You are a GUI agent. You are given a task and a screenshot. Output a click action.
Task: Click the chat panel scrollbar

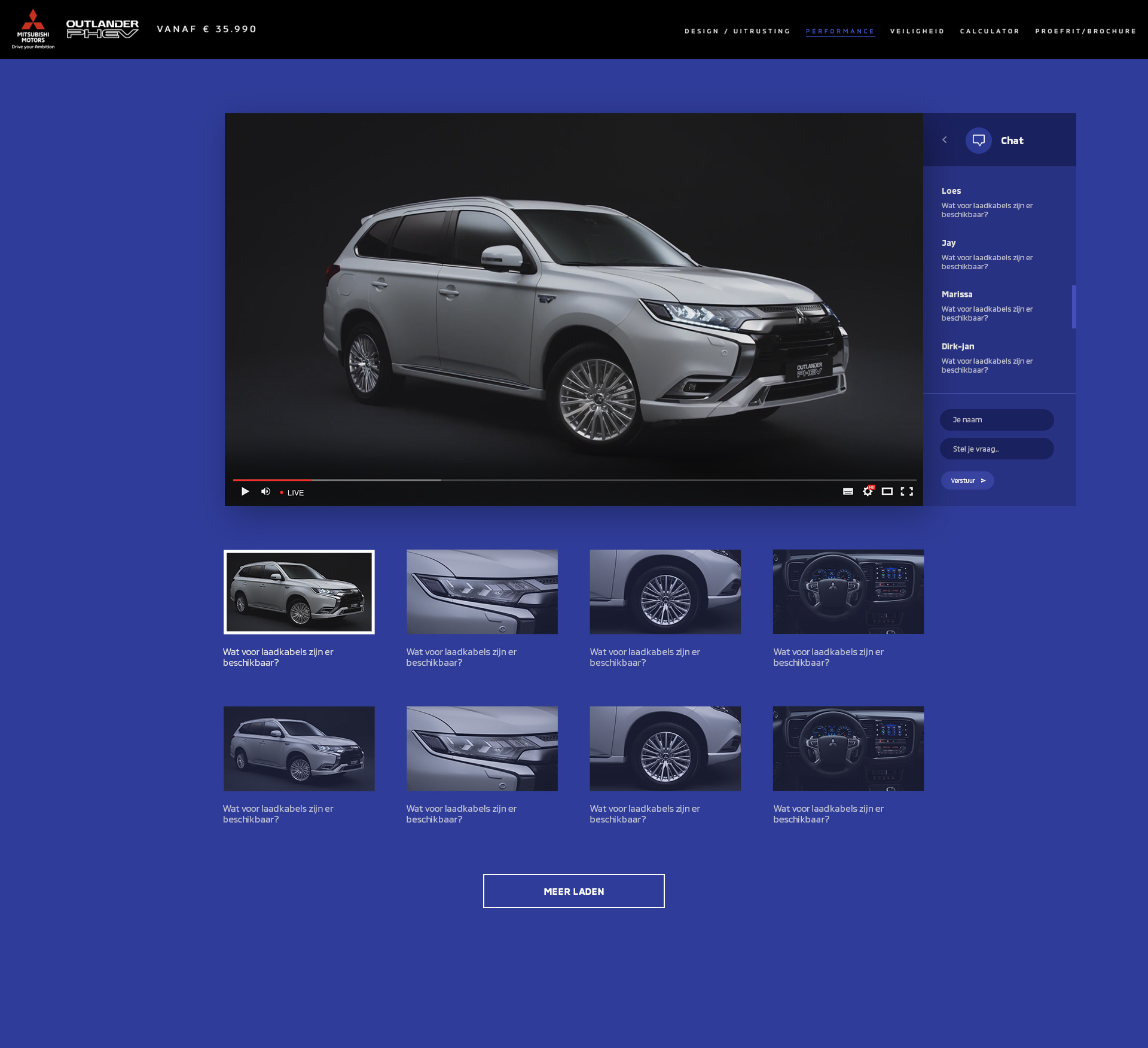[x=1074, y=307]
